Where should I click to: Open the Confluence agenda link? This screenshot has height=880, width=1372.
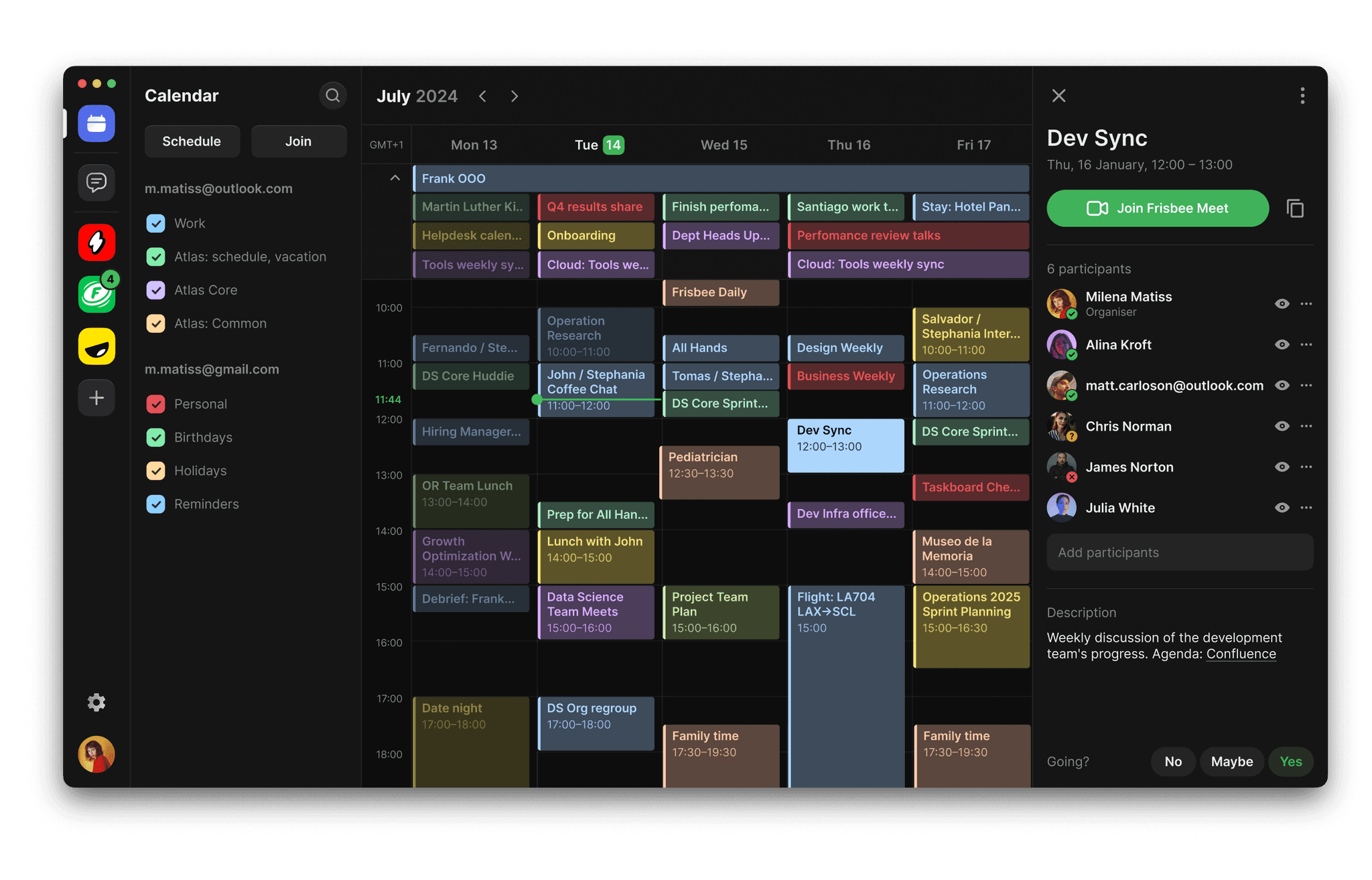[x=1241, y=654]
